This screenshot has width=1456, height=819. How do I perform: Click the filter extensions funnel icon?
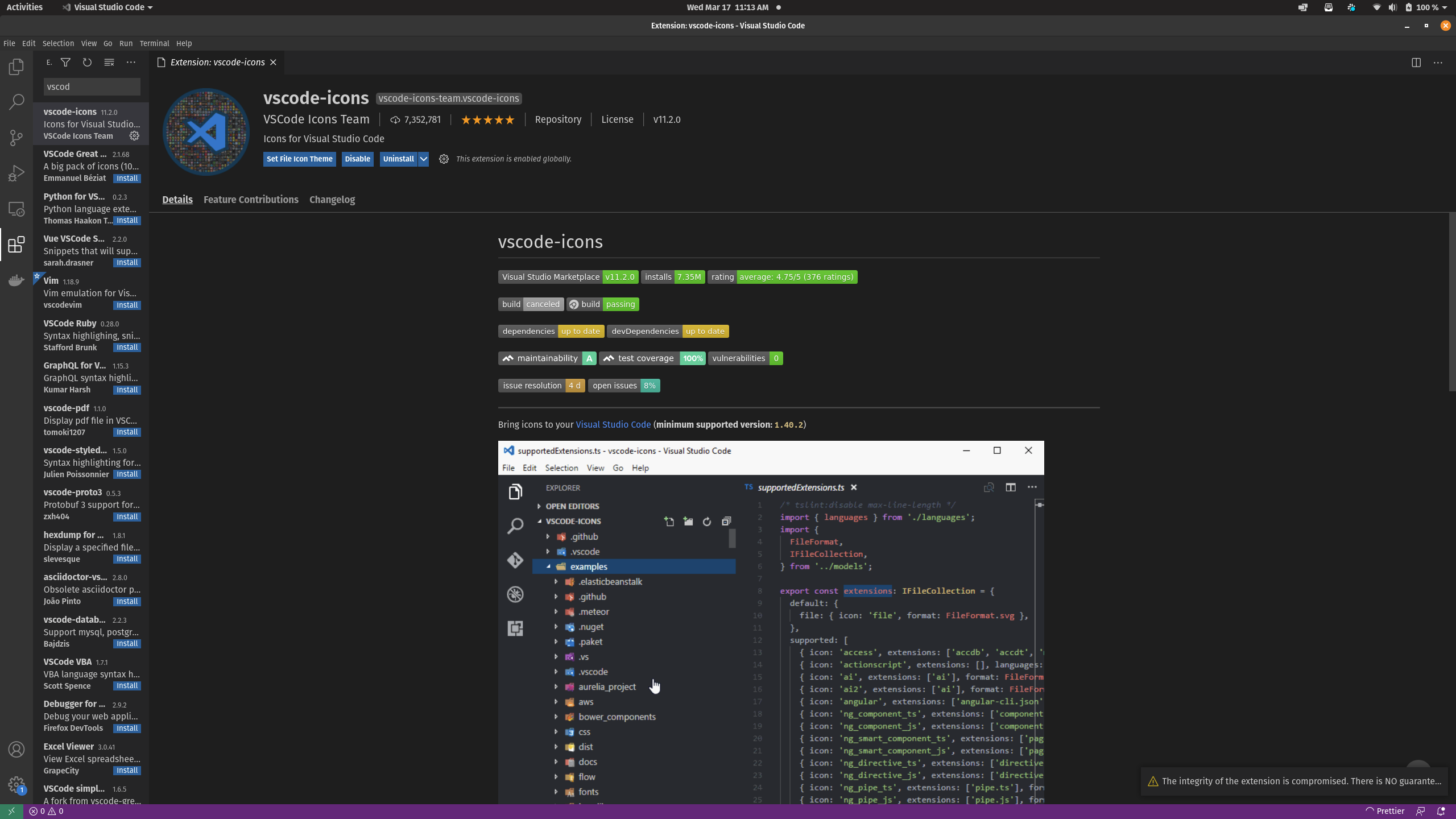tap(65, 63)
